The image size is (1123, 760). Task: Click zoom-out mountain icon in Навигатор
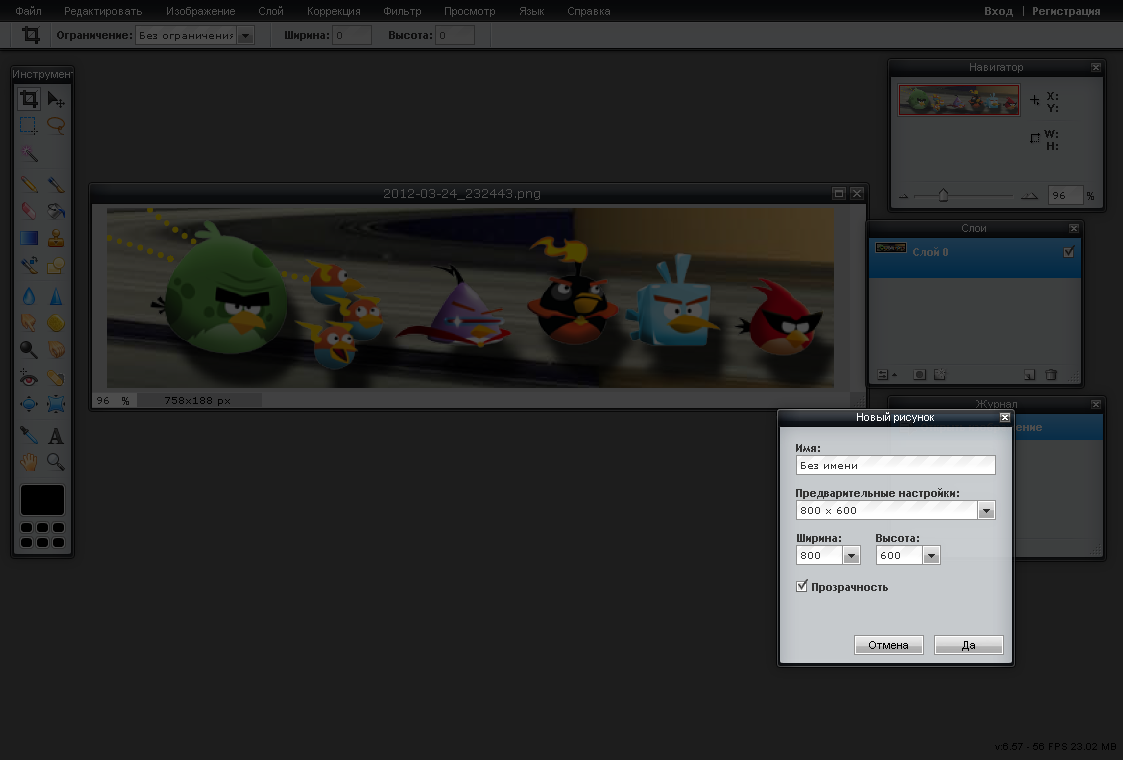904,196
